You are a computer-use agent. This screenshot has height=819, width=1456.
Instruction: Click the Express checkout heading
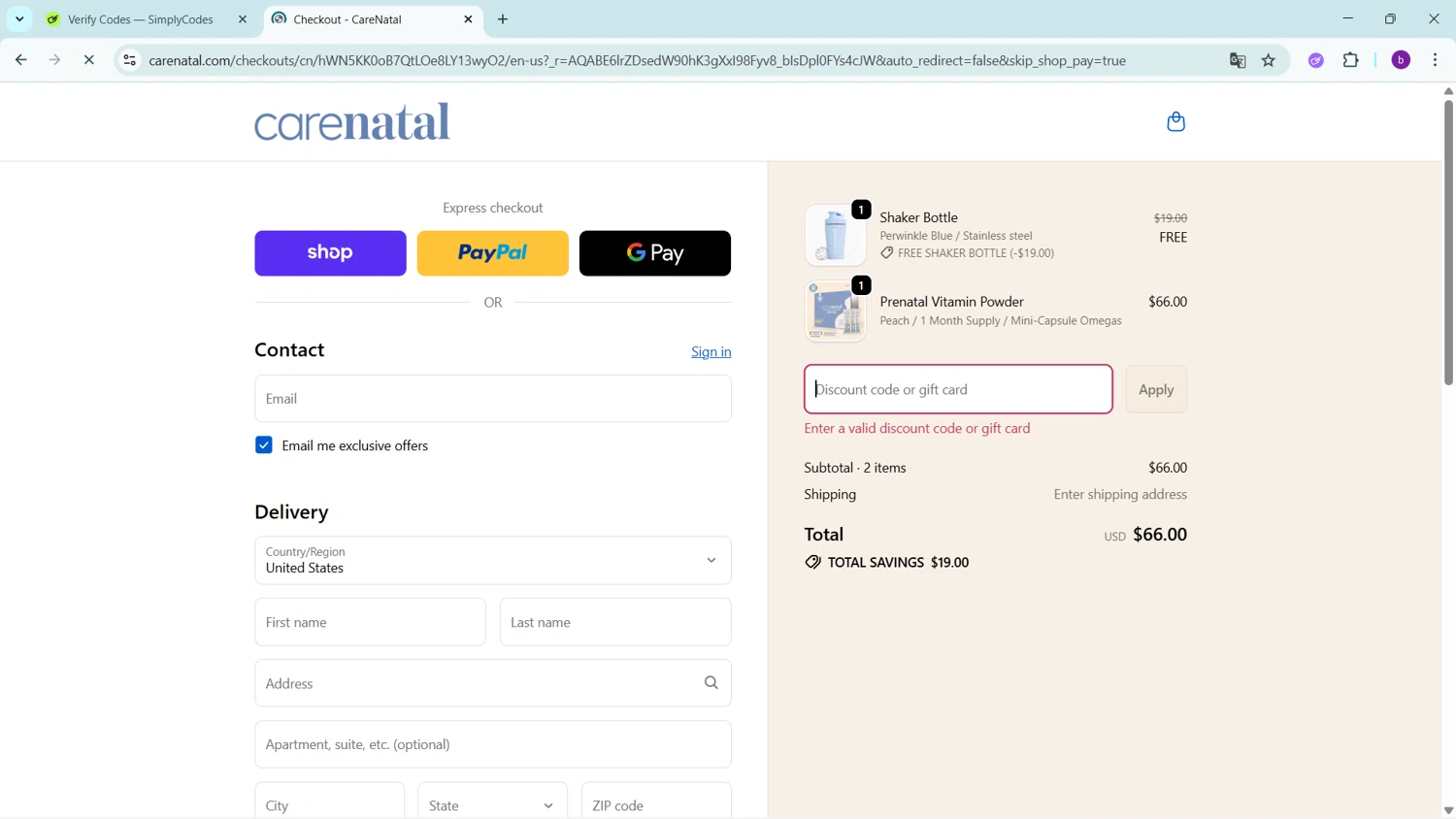[x=493, y=208]
